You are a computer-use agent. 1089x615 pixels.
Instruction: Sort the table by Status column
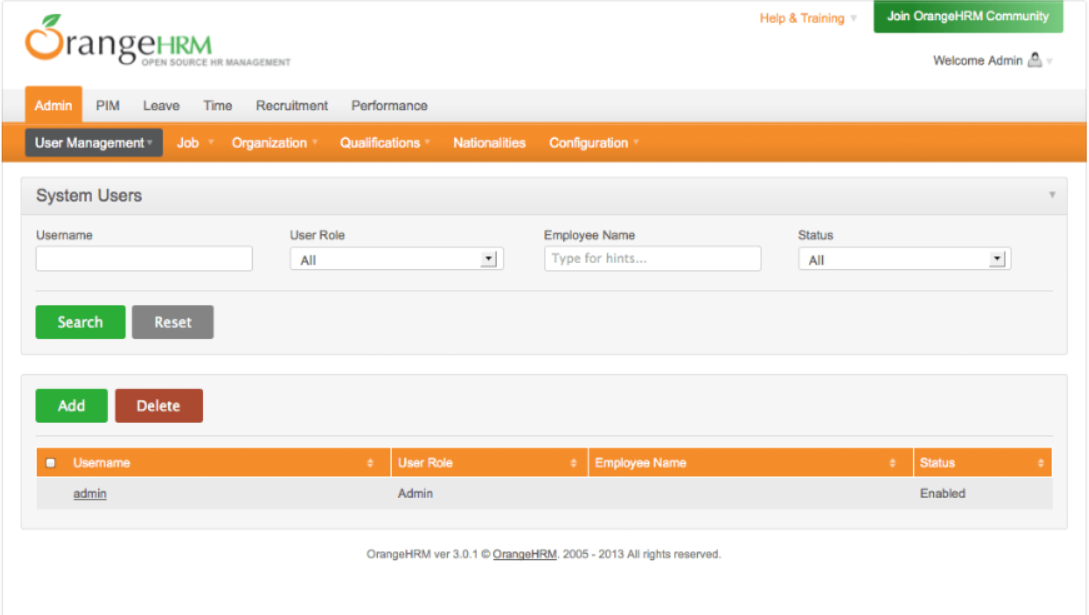pos(1037,462)
